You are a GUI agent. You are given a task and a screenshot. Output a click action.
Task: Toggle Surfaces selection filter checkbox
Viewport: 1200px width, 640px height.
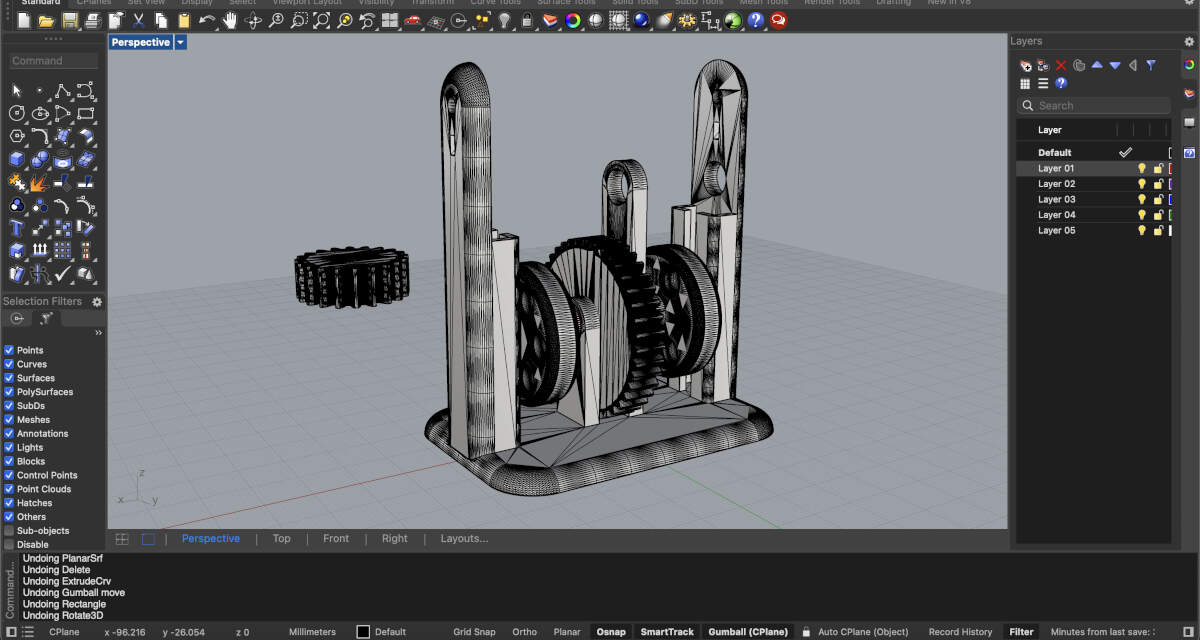tap(9, 378)
